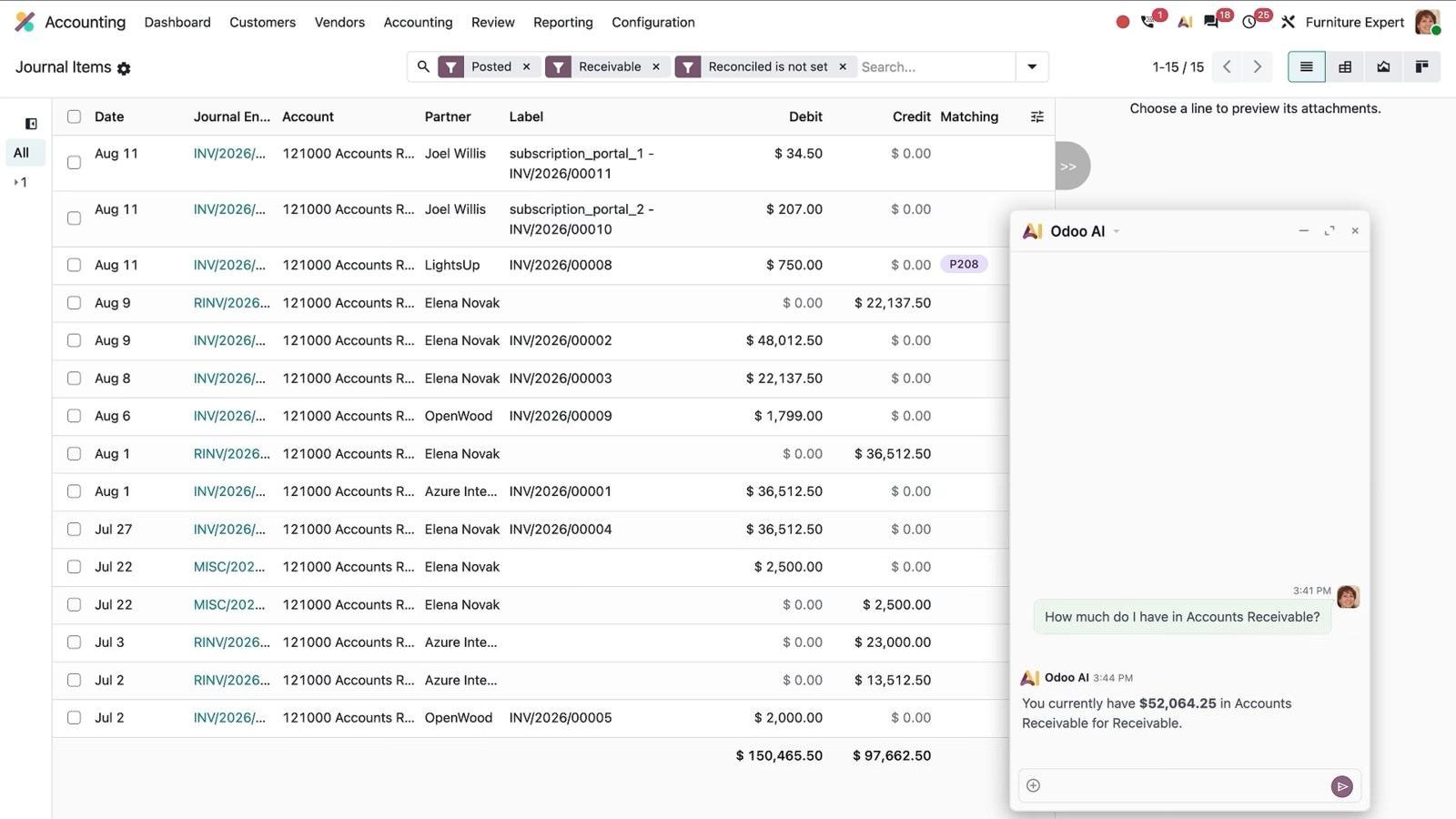Collapse the attachment preview panel arrow
The image size is (1456, 819).
(x=1070, y=167)
